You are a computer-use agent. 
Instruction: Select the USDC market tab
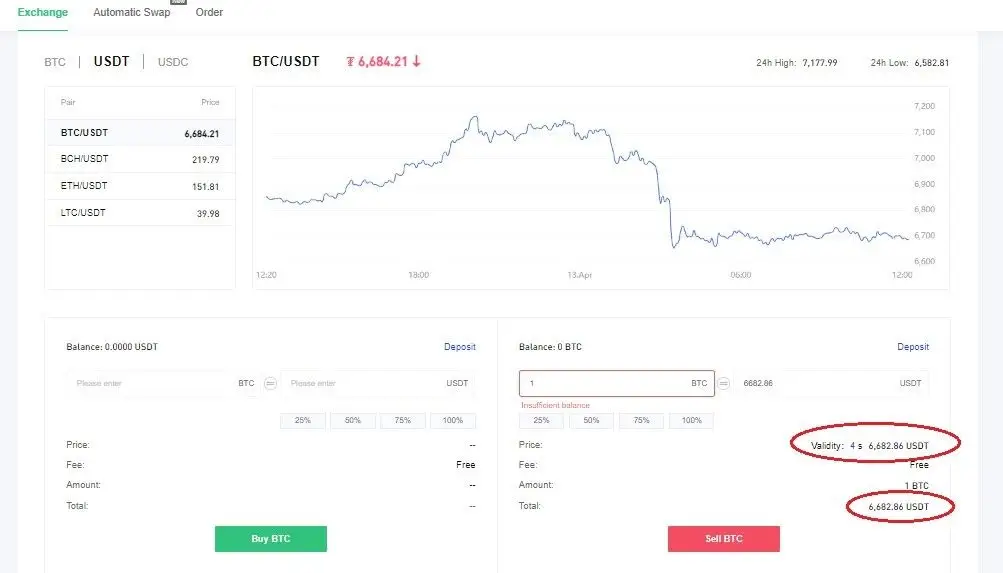[173, 62]
